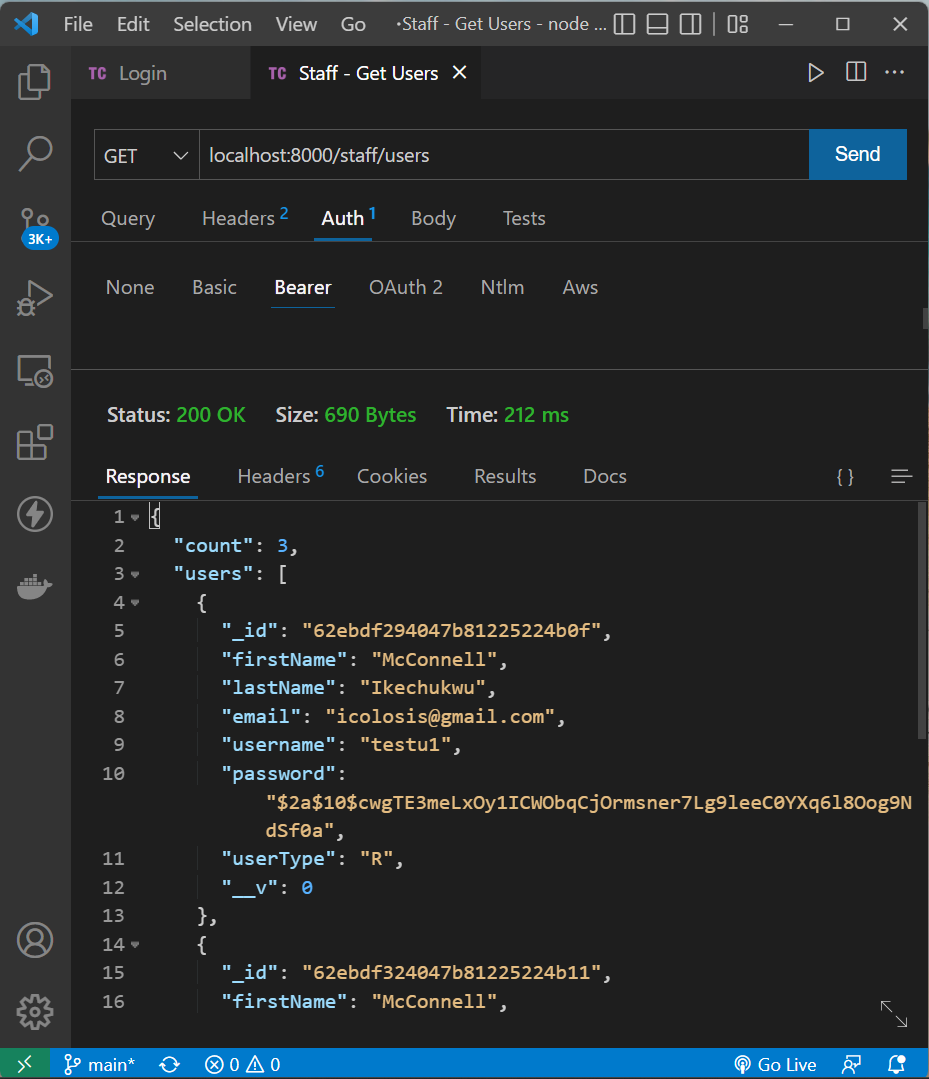Toggle the panel layout icon
Image resolution: width=929 pixels, height=1079 pixels.
[x=657, y=25]
